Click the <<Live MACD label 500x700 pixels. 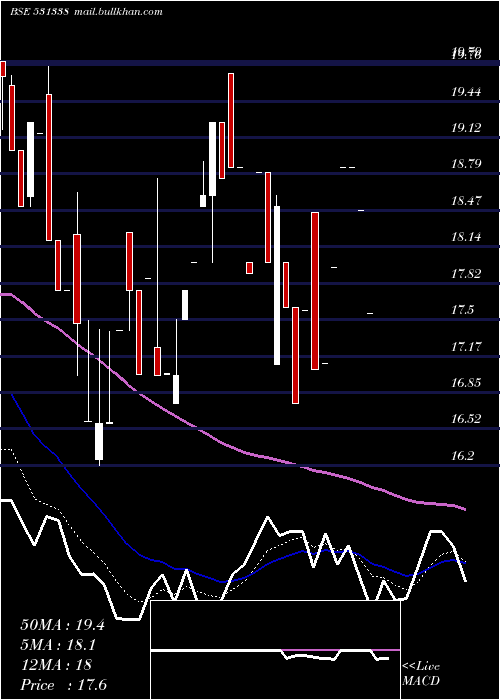tap(421, 674)
